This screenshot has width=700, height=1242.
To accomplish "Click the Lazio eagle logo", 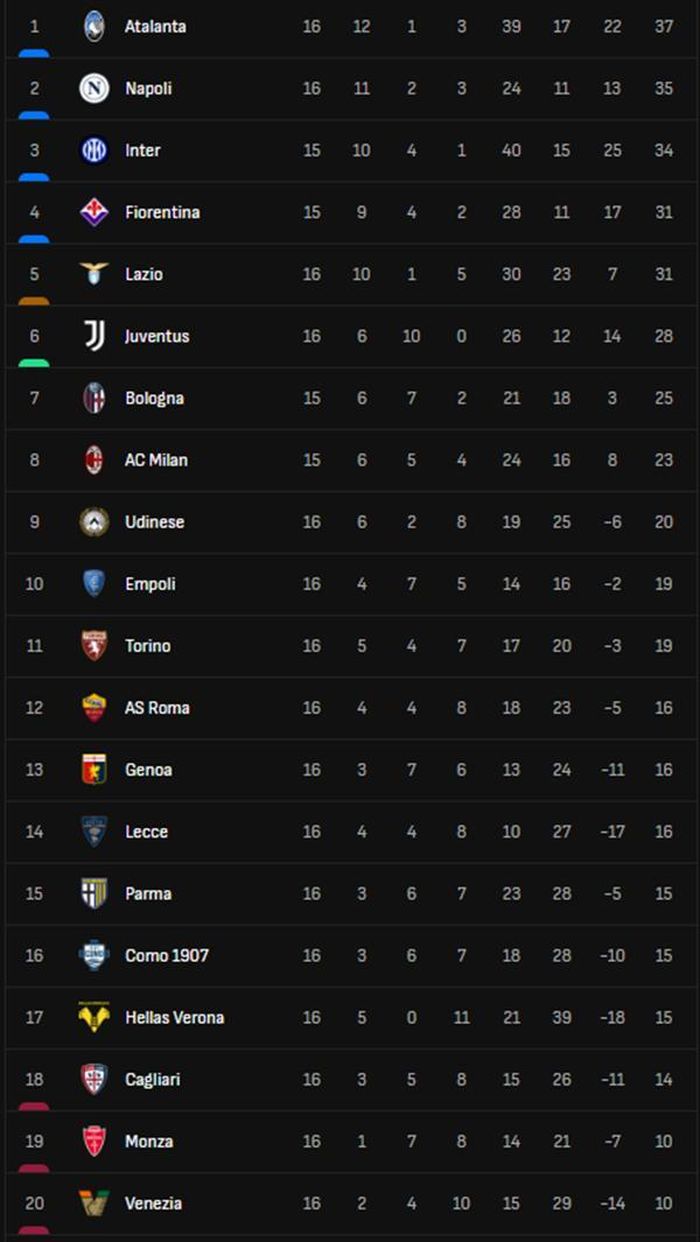I will (x=94, y=274).
